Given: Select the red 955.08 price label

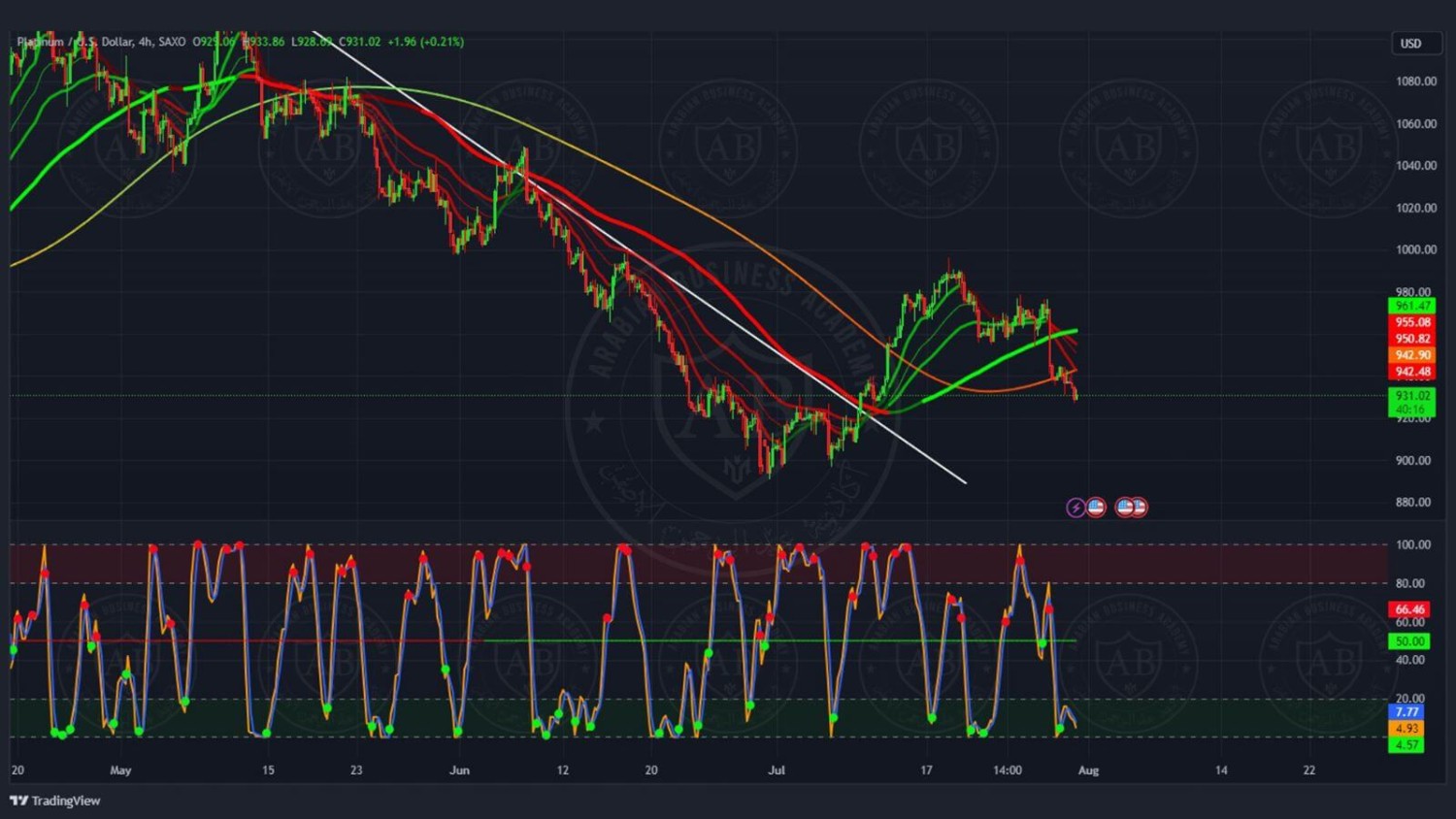Looking at the screenshot, I should pos(1412,322).
